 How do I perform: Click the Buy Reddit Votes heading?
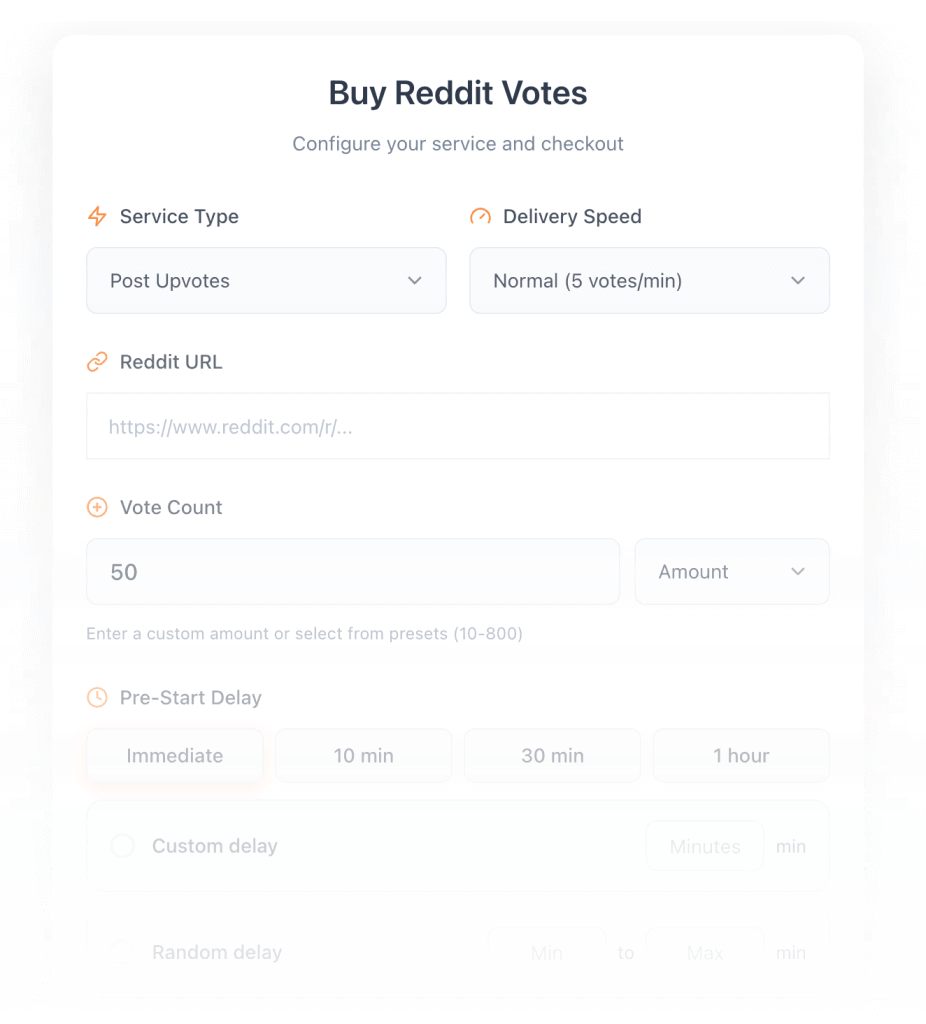(458, 93)
